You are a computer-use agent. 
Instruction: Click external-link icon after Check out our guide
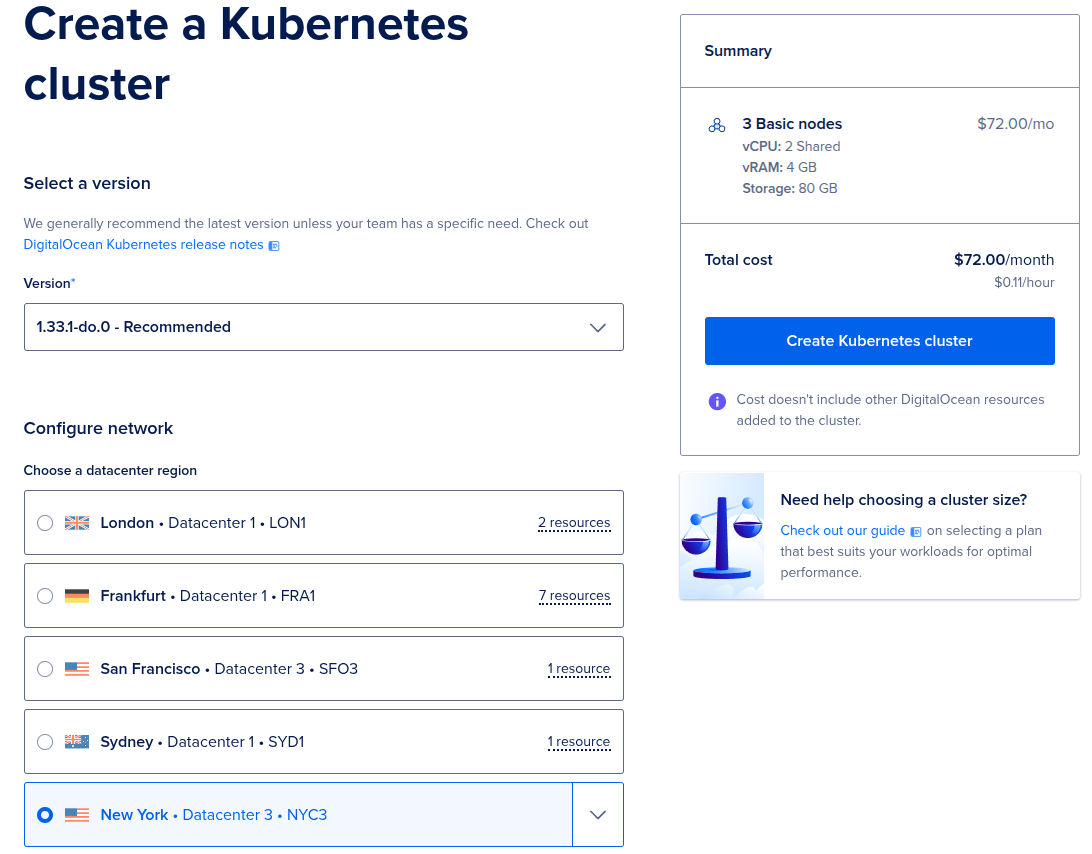tap(916, 532)
